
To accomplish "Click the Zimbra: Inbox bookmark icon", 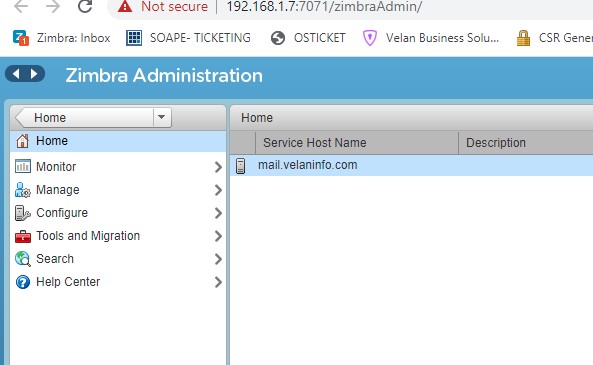I will pos(20,38).
